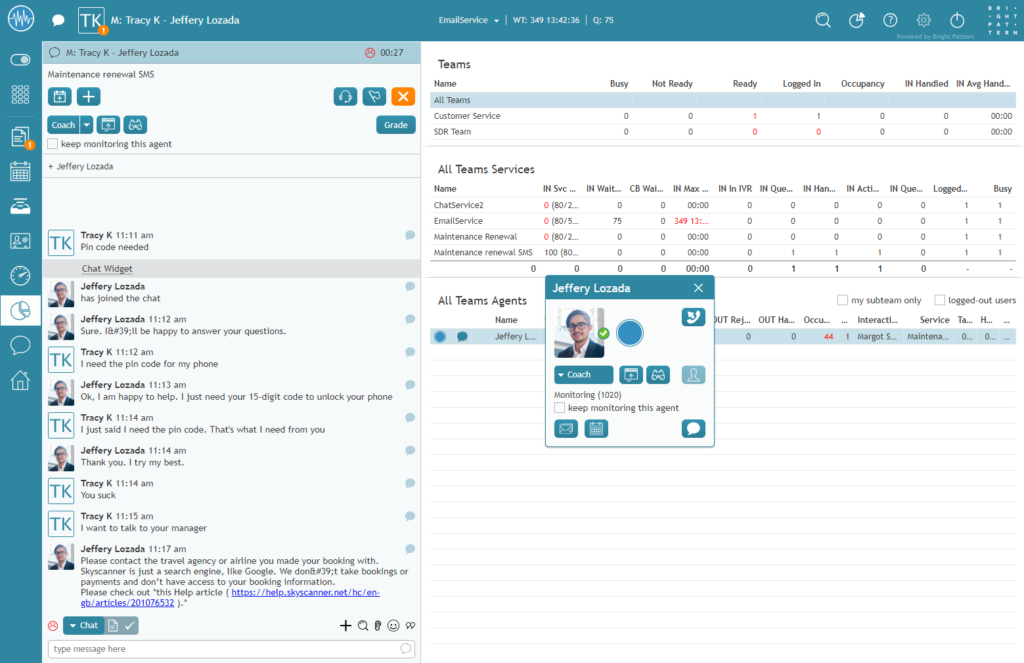
Task: Select the binoculars screen-monitoring icon in Jeffery's popup
Action: pyautogui.click(x=658, y=374)
